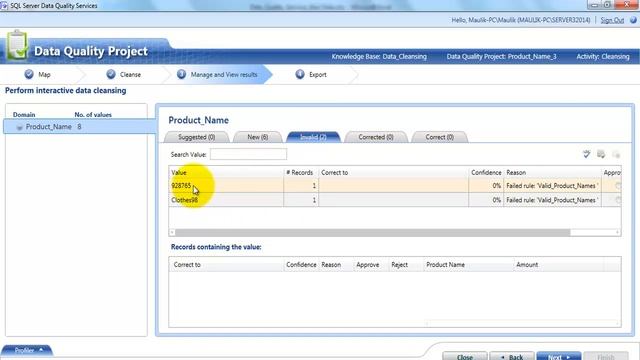Click the Approve column header in records grid
640x360 pixels.
(x=371, y=264)
